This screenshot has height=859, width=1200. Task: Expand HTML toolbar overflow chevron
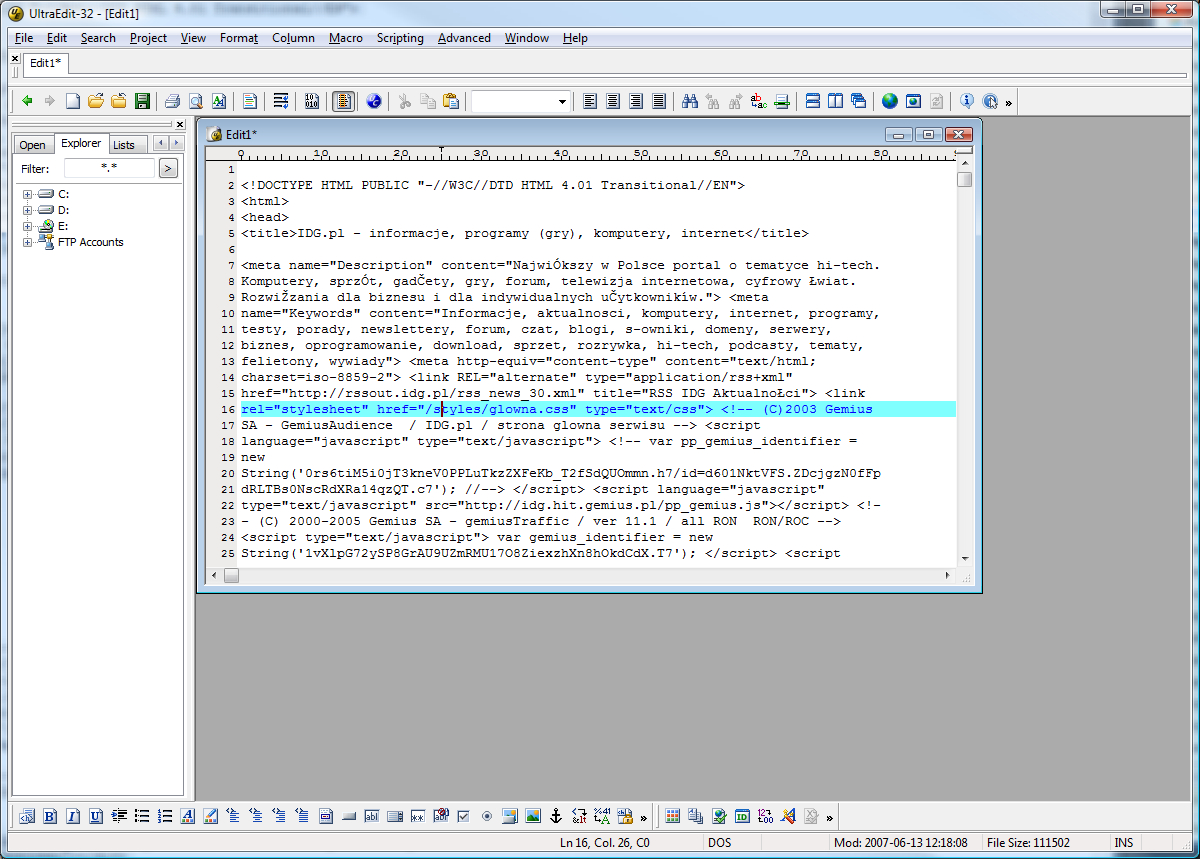click(x=644, y=817)
